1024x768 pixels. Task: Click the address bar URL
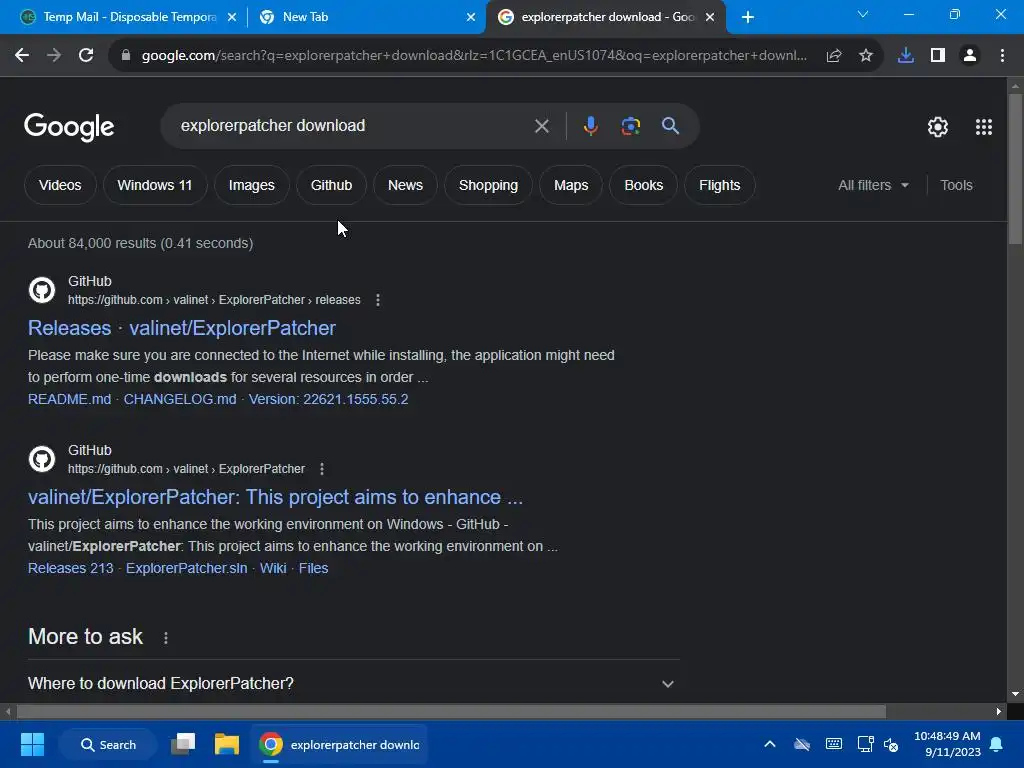point(474,56)
